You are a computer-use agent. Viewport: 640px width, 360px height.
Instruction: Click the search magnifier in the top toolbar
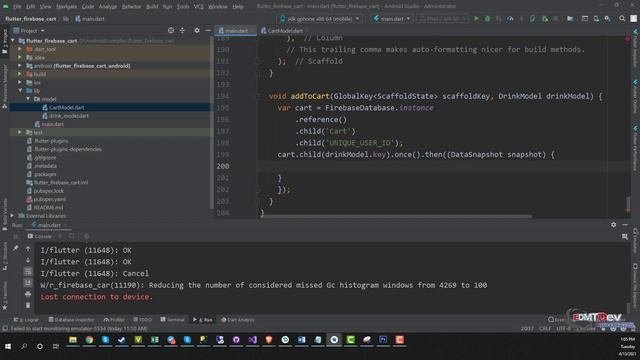coord(622,18)
